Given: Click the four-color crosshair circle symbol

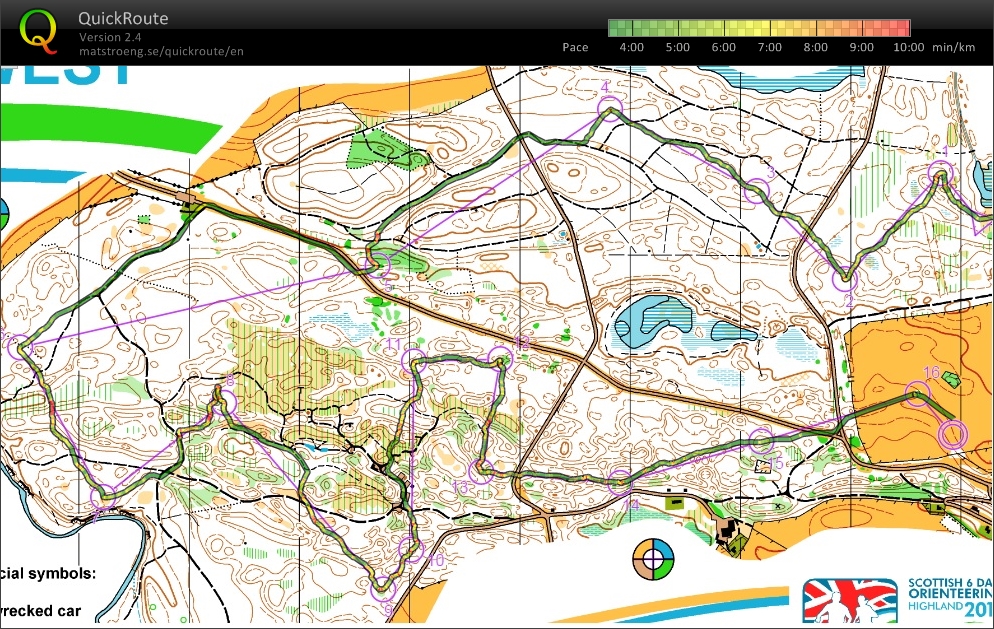Looking at the screenshot, I should coord(654,558).
